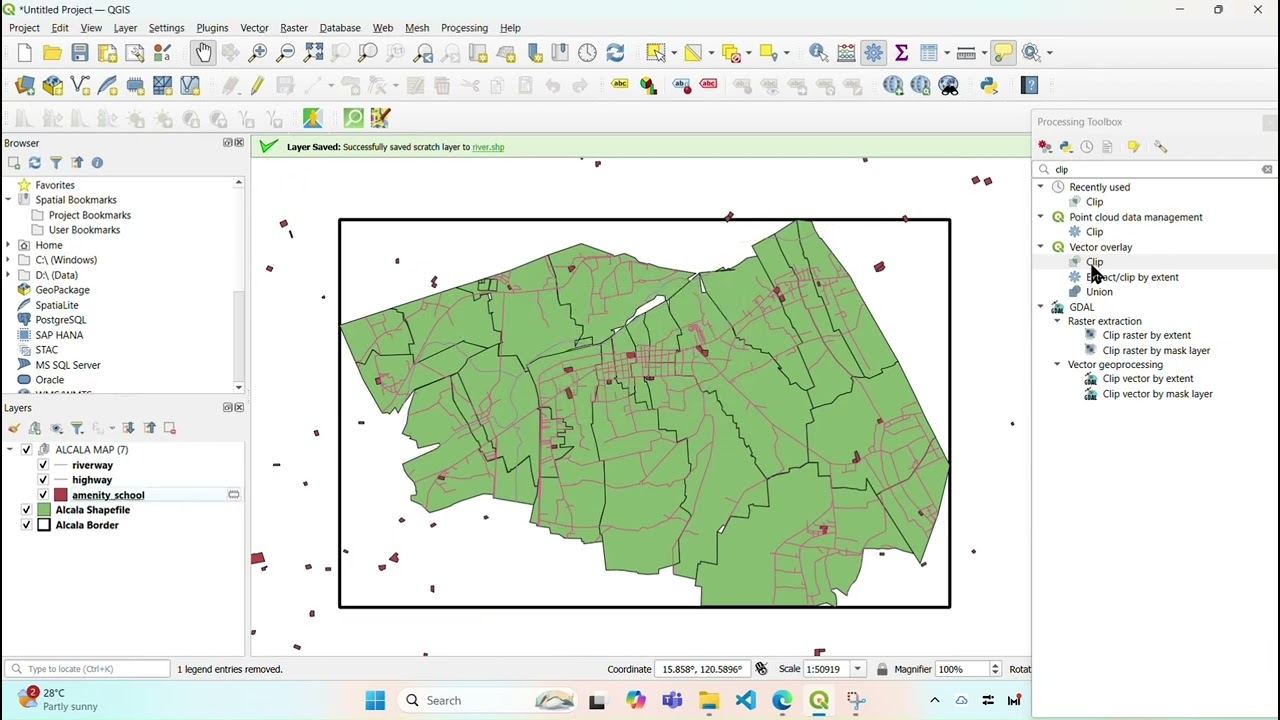This screenshot has height=720, width=1280.
Task: Click Filter Browser funnel icon
Action: (x=56, y=163)
